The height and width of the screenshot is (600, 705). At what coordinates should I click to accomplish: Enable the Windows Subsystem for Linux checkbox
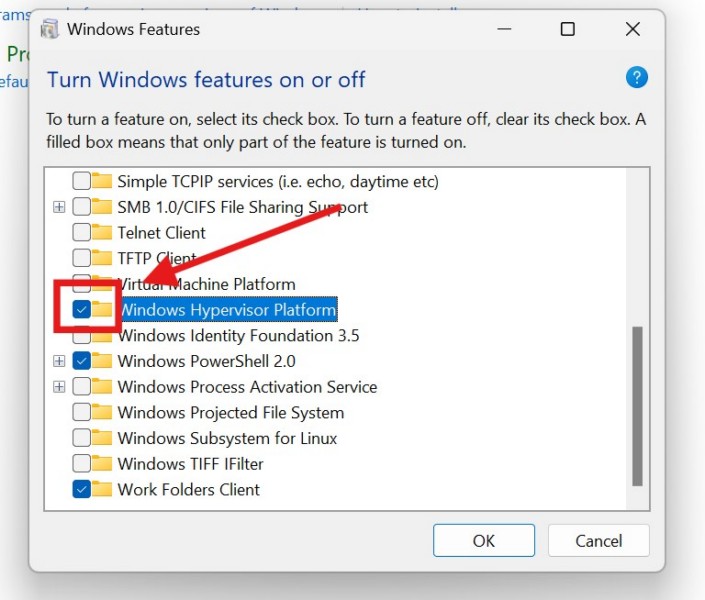[81, 438]
